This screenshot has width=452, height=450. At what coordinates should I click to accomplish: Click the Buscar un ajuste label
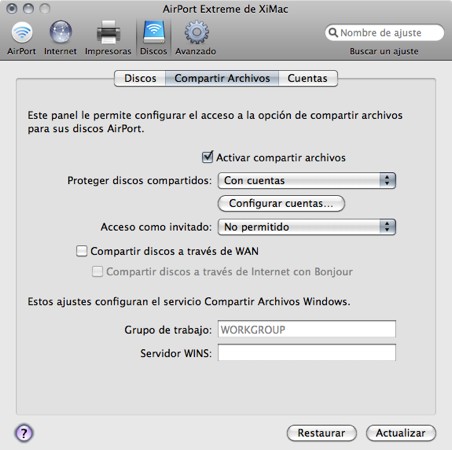384,51
